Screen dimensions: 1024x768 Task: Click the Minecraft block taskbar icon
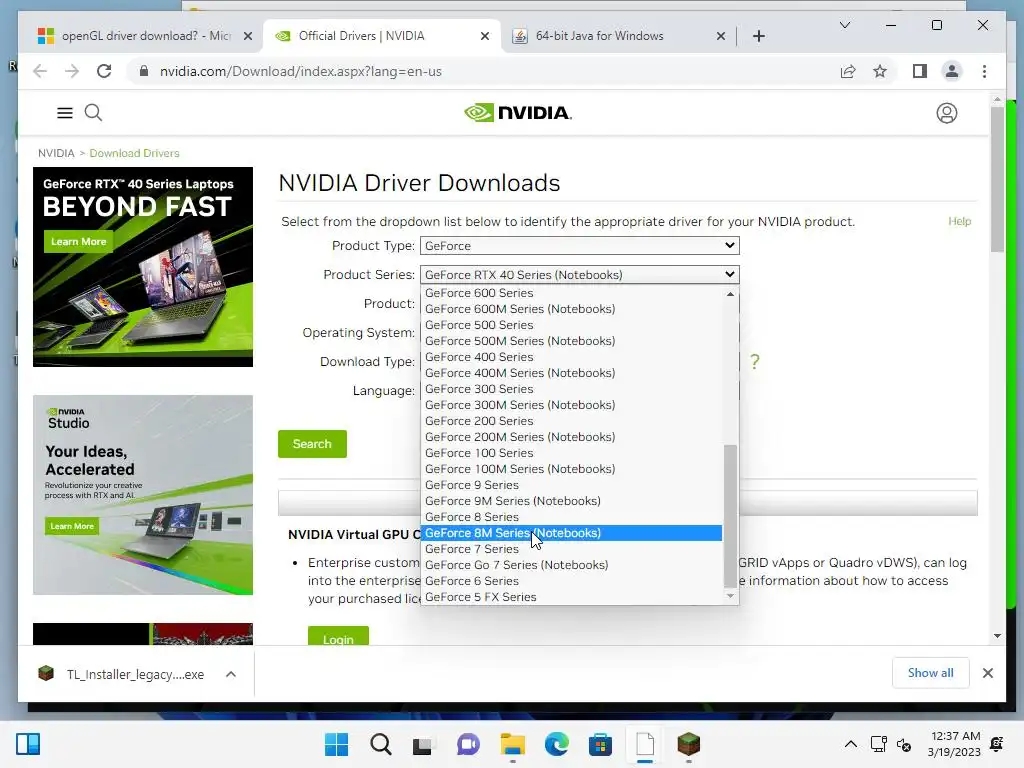point(688,744)
